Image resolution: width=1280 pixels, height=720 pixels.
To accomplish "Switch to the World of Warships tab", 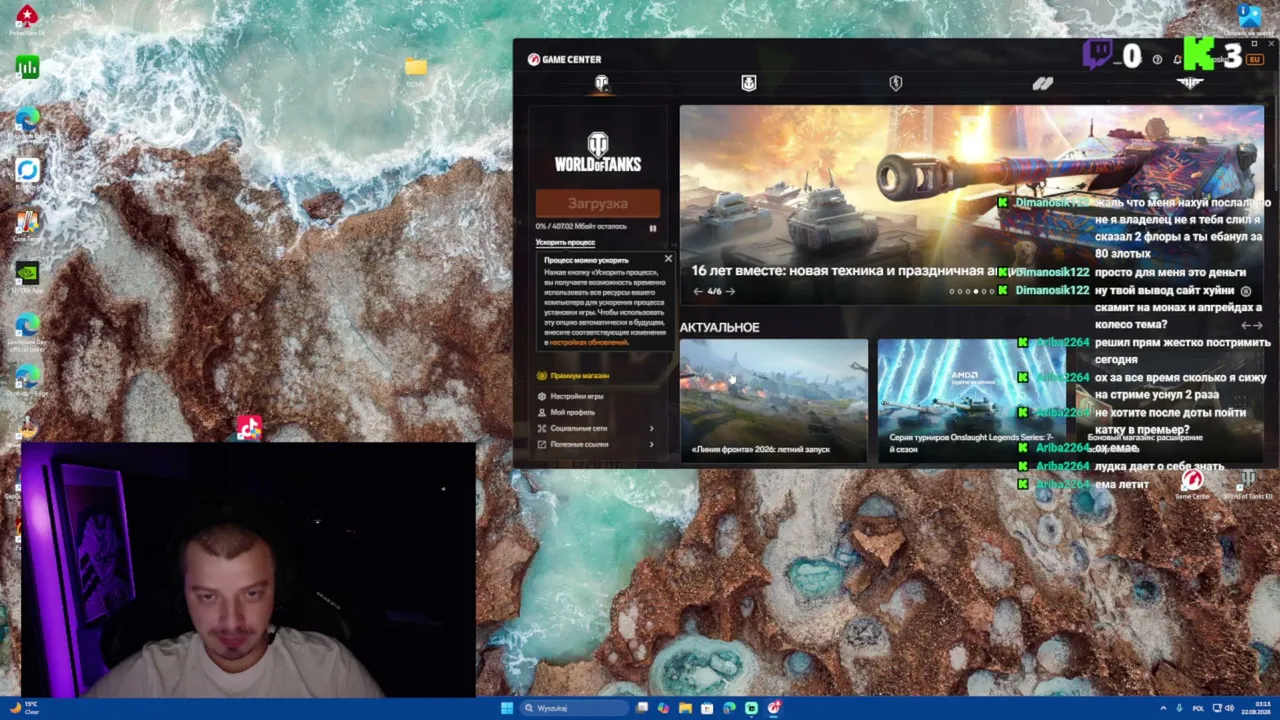I will pos(749,83).
